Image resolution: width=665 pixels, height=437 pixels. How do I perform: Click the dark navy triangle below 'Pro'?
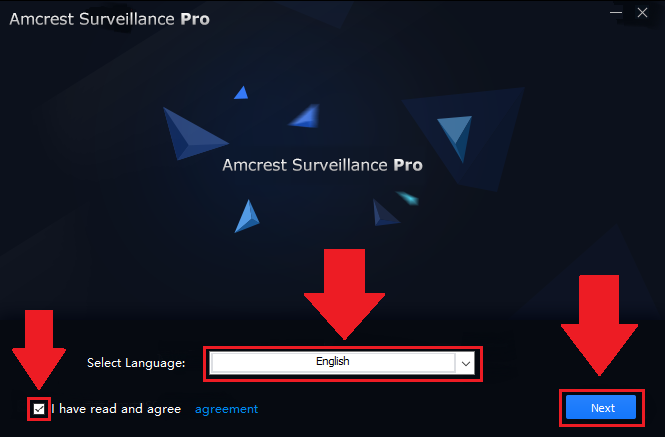pos(385,213)
